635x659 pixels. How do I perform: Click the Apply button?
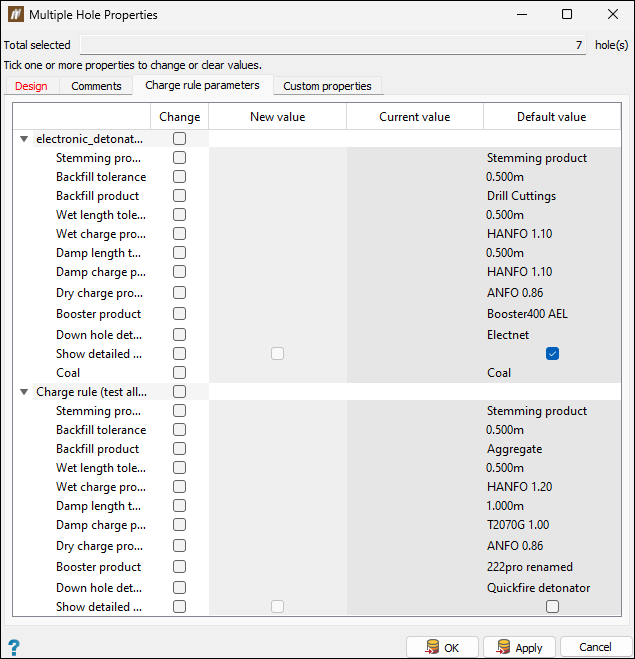(519, 647)
